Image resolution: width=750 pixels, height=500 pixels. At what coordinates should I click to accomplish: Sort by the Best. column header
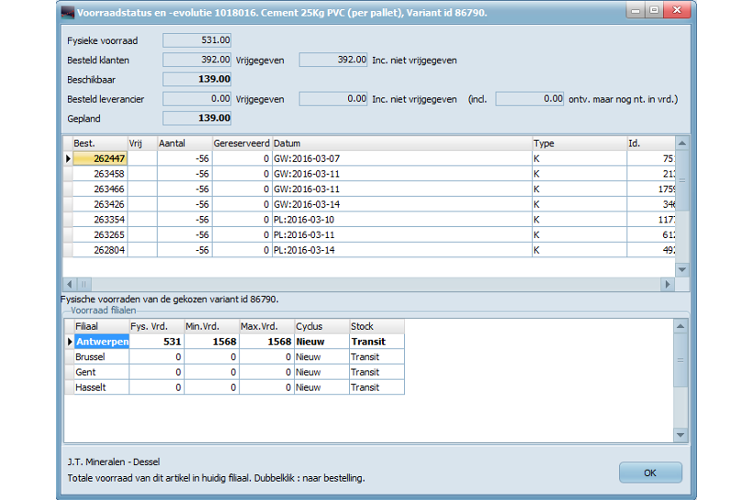tap(99, 144)
